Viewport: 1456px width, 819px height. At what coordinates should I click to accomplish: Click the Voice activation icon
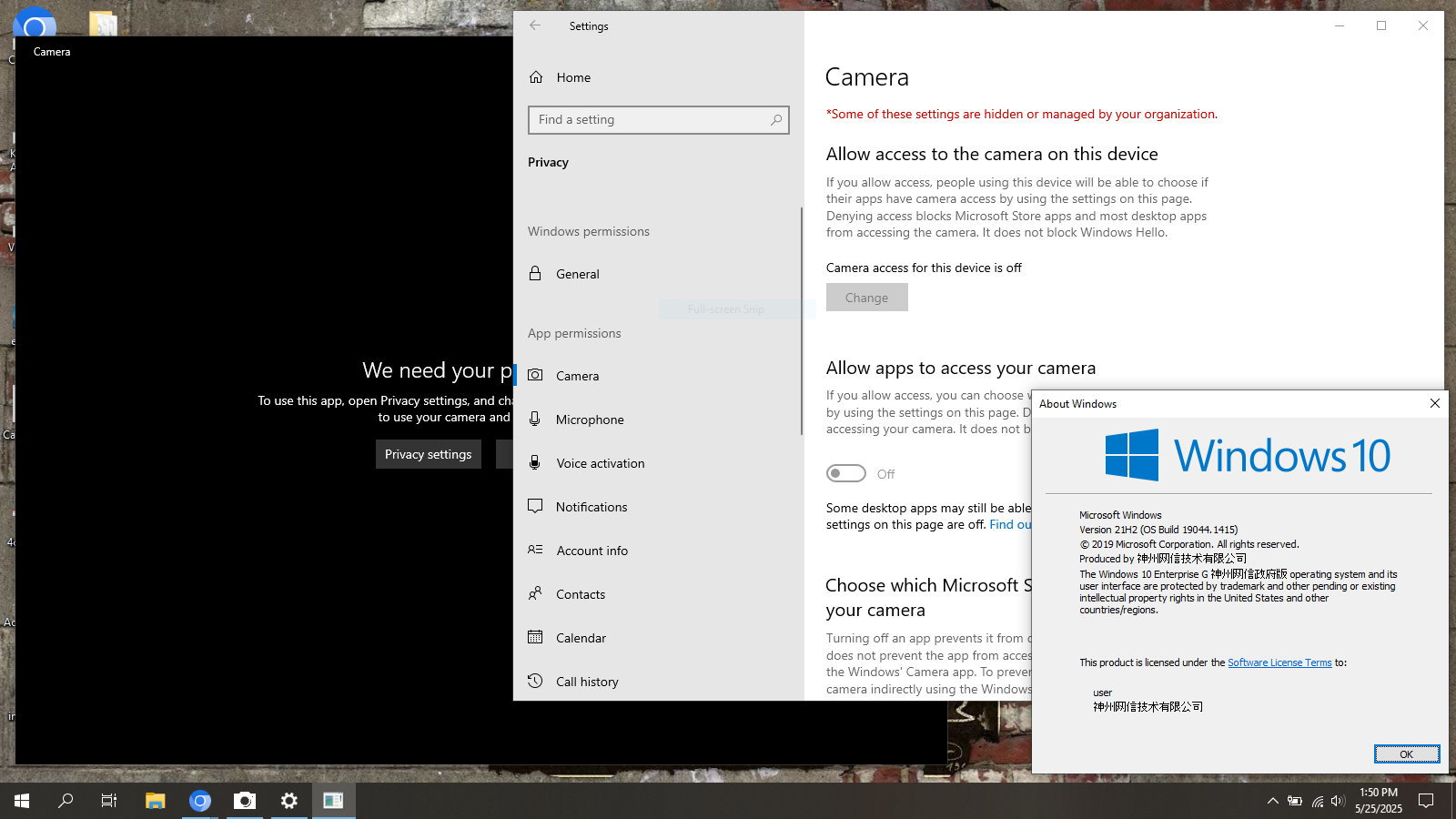tap(535, 462)
